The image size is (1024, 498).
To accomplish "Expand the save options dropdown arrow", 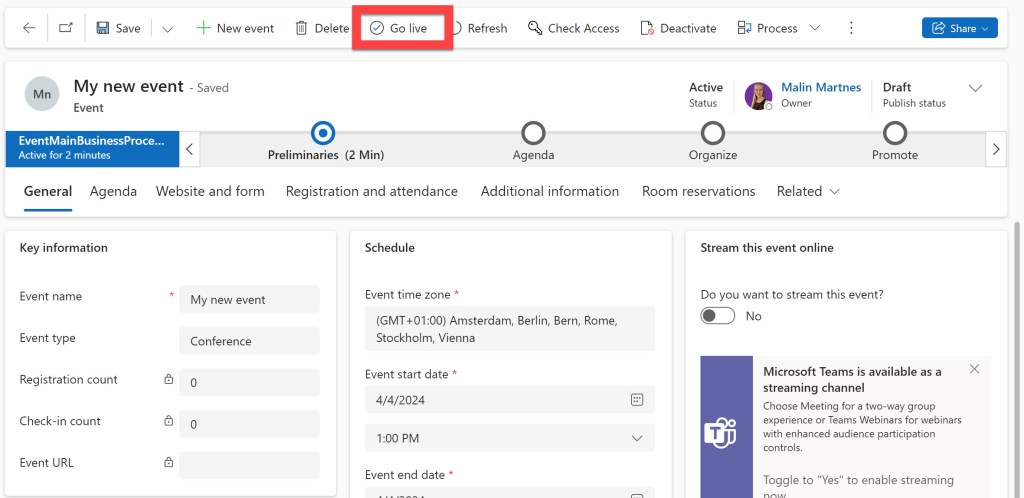I will tap(167, 28).
